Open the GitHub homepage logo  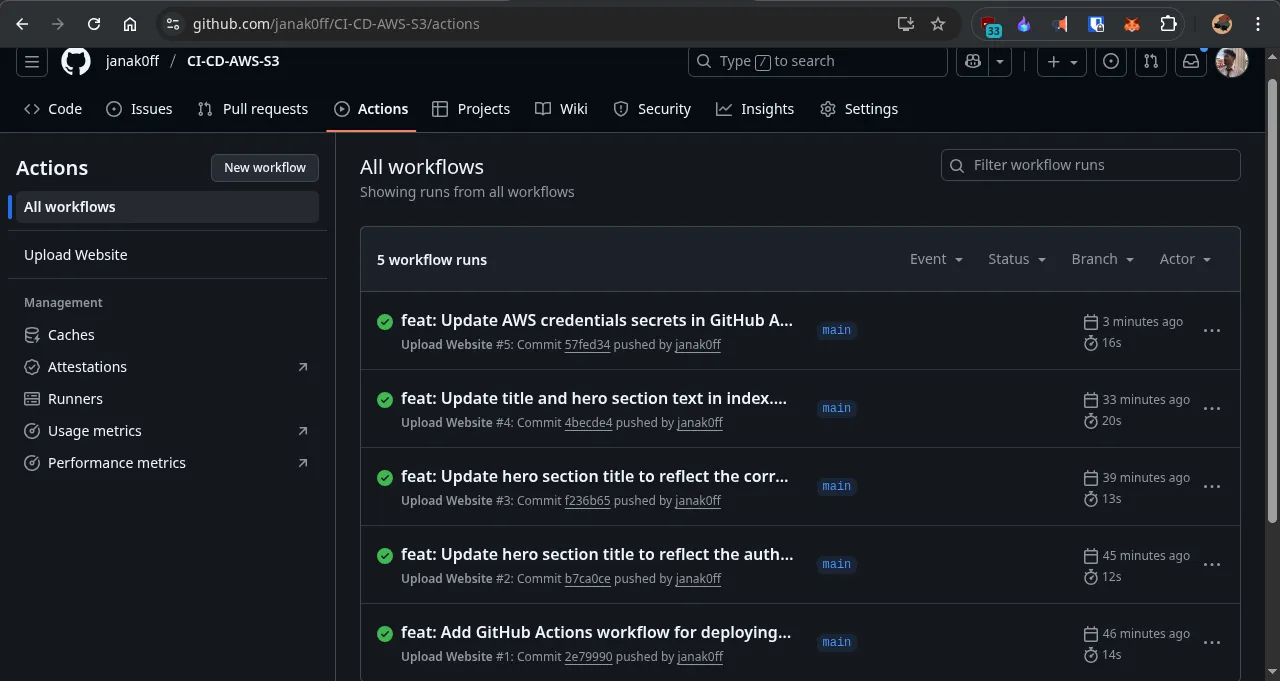pyautogui.click(x=76, y=61)
